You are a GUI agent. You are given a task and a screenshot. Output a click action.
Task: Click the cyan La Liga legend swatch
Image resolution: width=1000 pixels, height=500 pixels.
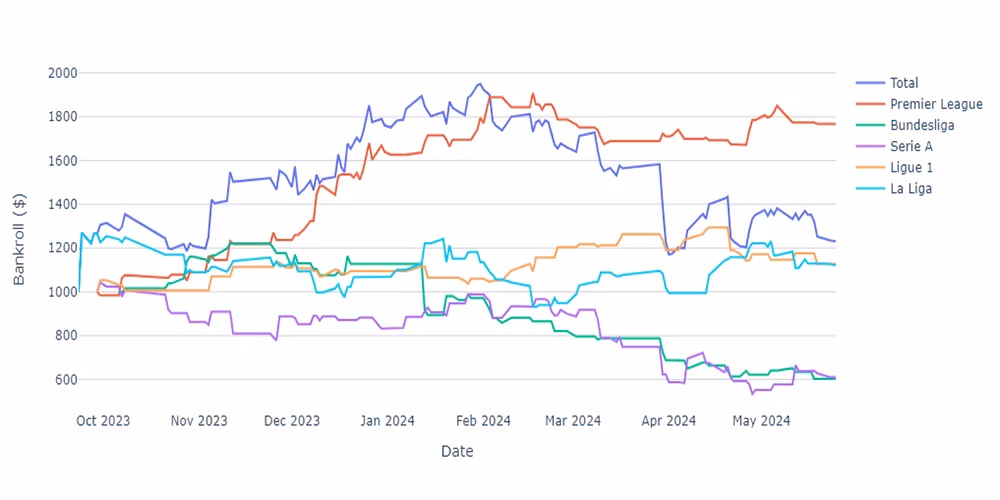pyautogui.click(x=869, y=188)
